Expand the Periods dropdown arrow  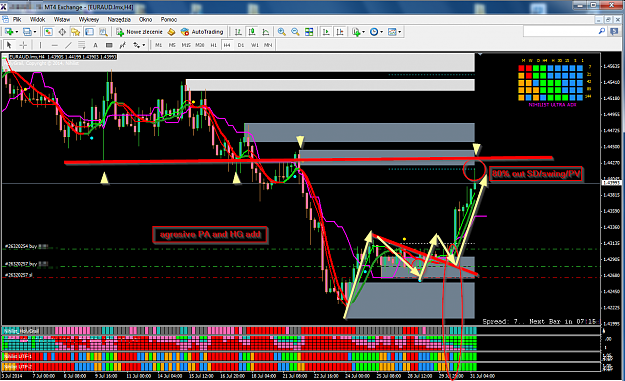[x=381, y=32]
